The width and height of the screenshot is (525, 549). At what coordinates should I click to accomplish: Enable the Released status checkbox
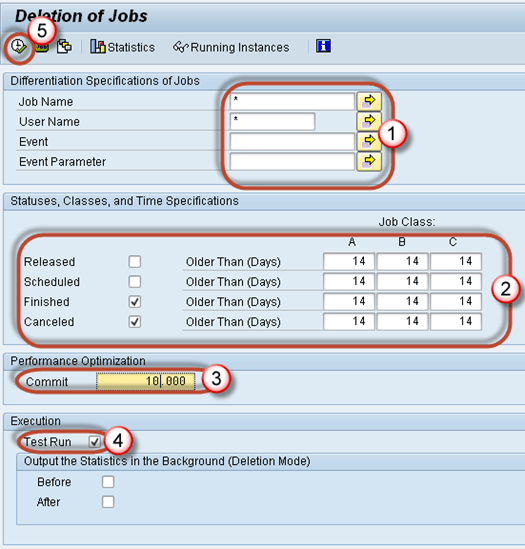135,262
